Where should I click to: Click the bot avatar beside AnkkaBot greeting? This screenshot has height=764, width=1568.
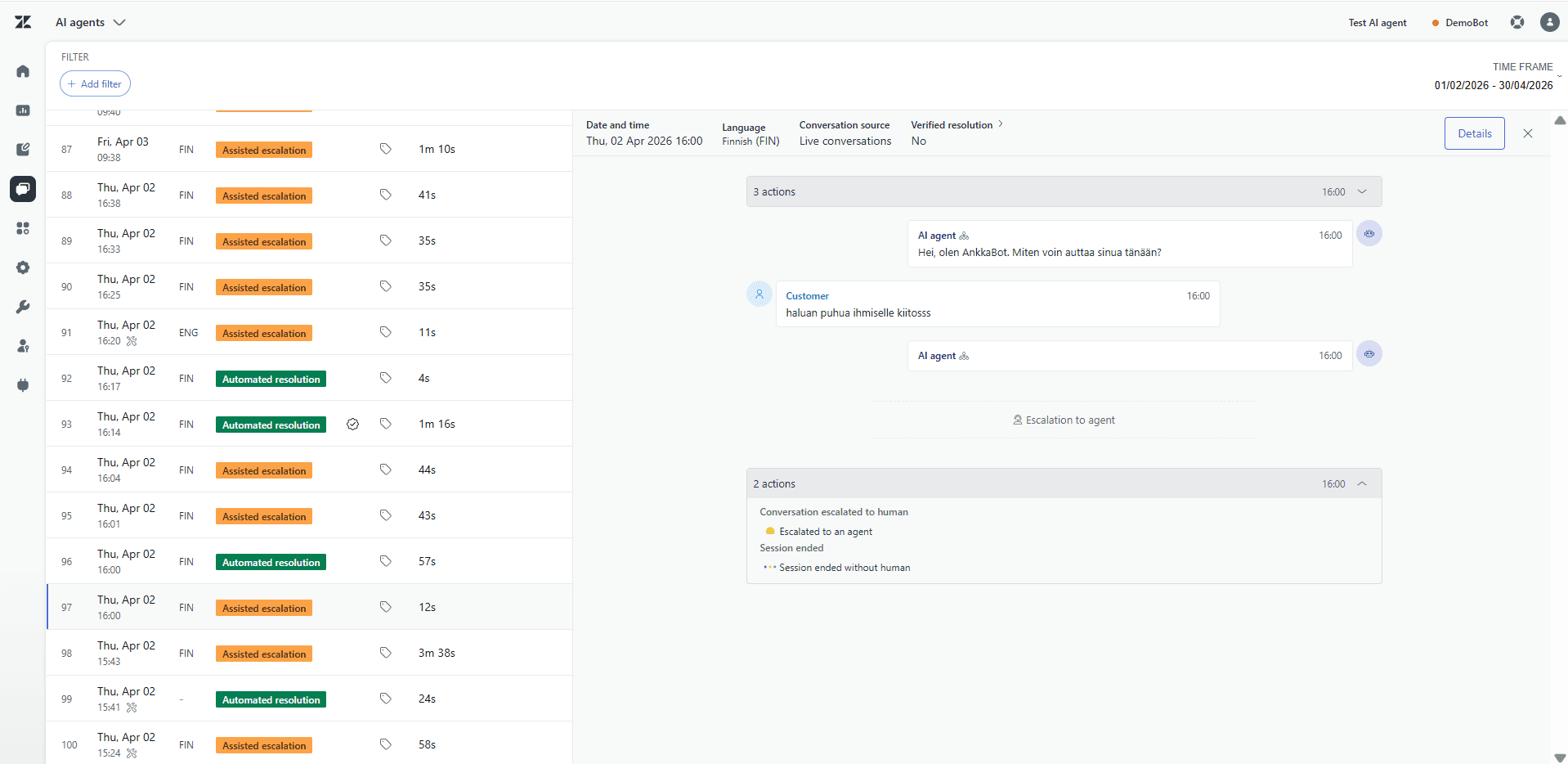pyautogui.click(x=1369, y=234)
